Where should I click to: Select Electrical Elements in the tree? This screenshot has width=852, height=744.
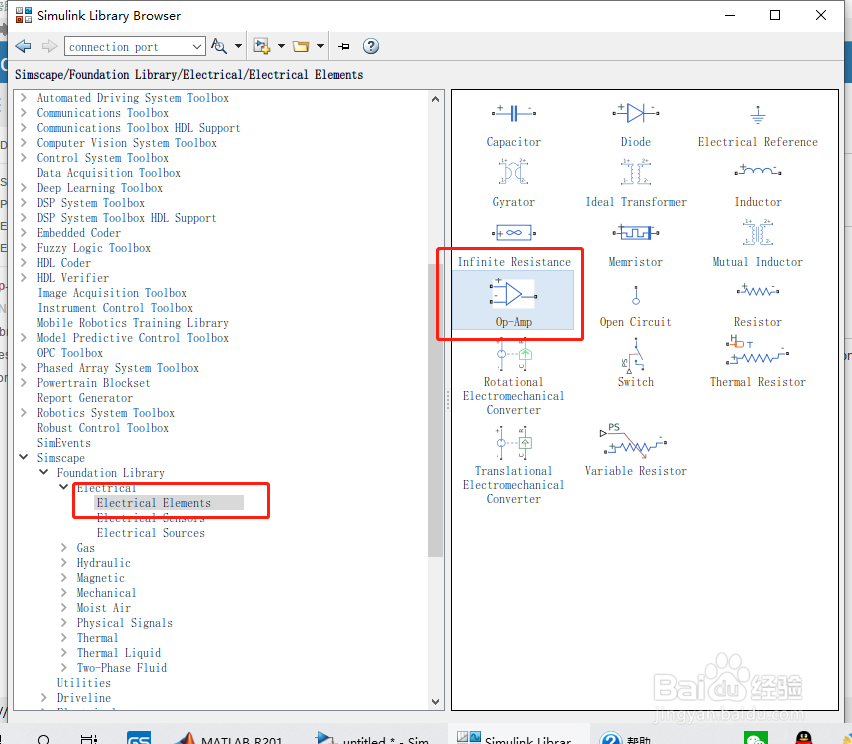154,503
